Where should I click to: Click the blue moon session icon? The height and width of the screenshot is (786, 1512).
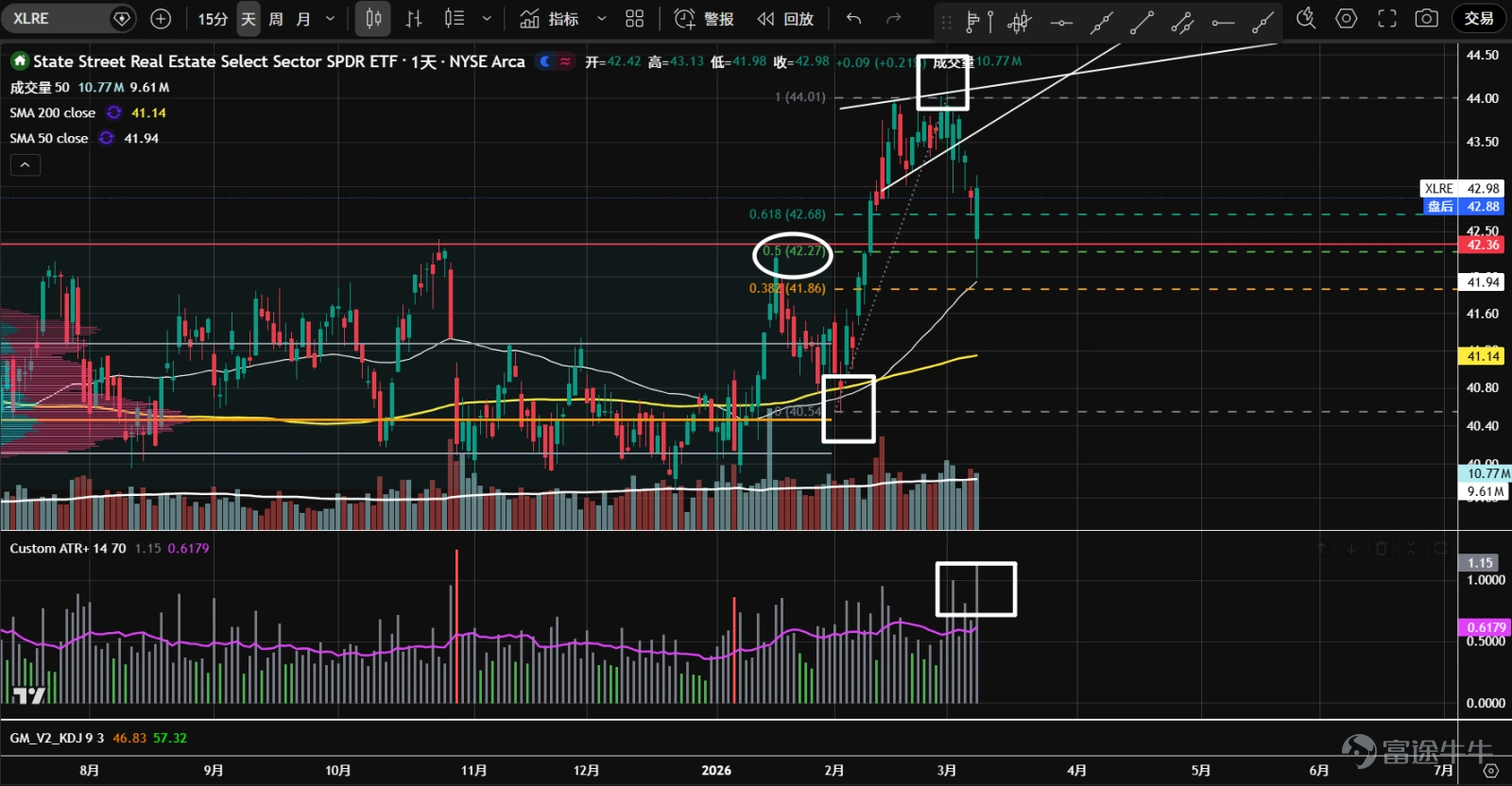pyautogui.click(x=544, y=61)
